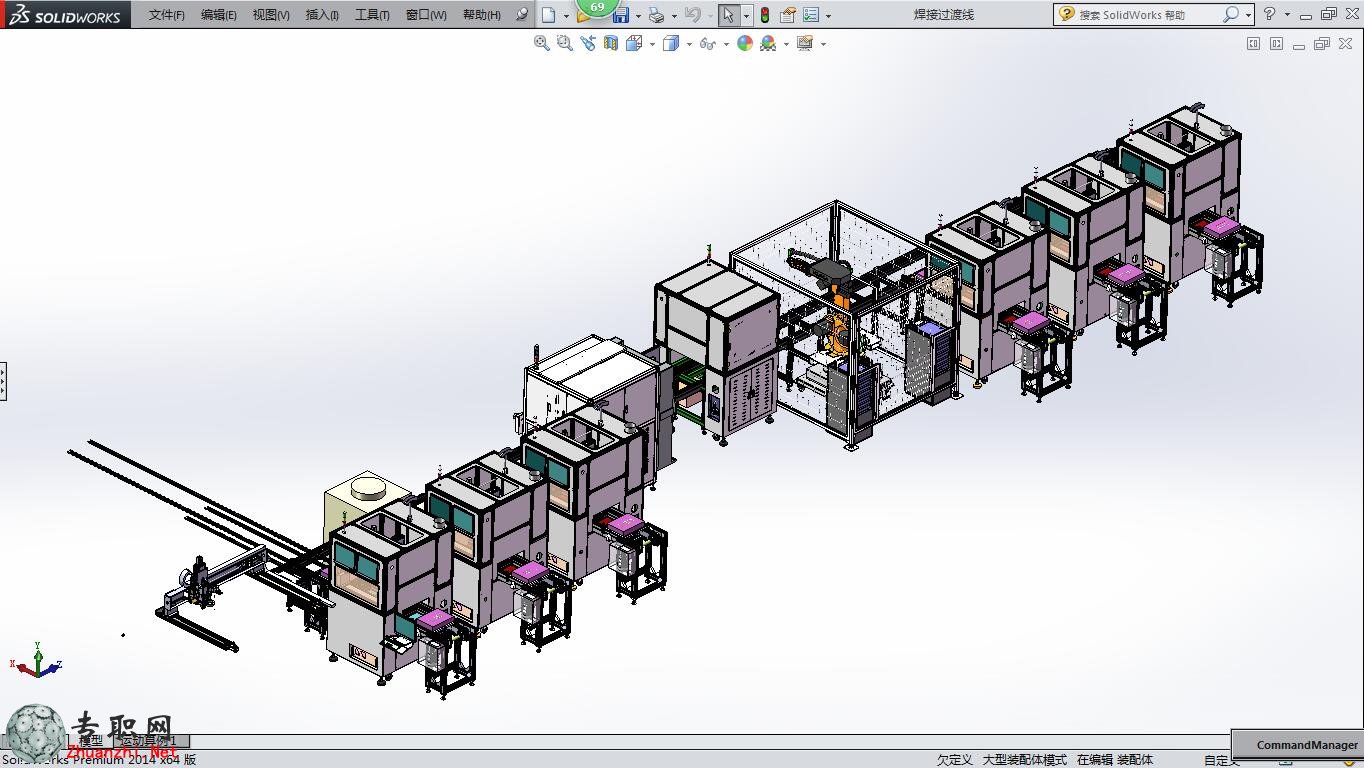Click the Rebuild traffic light icon
This screenshot has height=768, width=1364.
click(x=765, y=15)
